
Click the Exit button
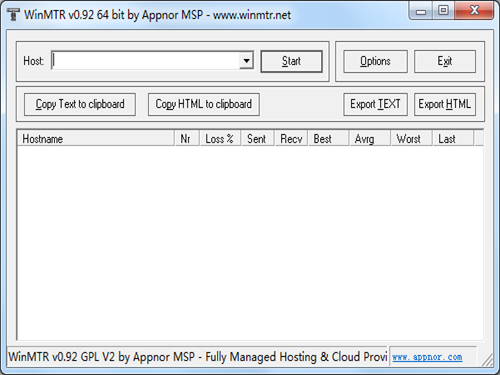tap(445, 61)
